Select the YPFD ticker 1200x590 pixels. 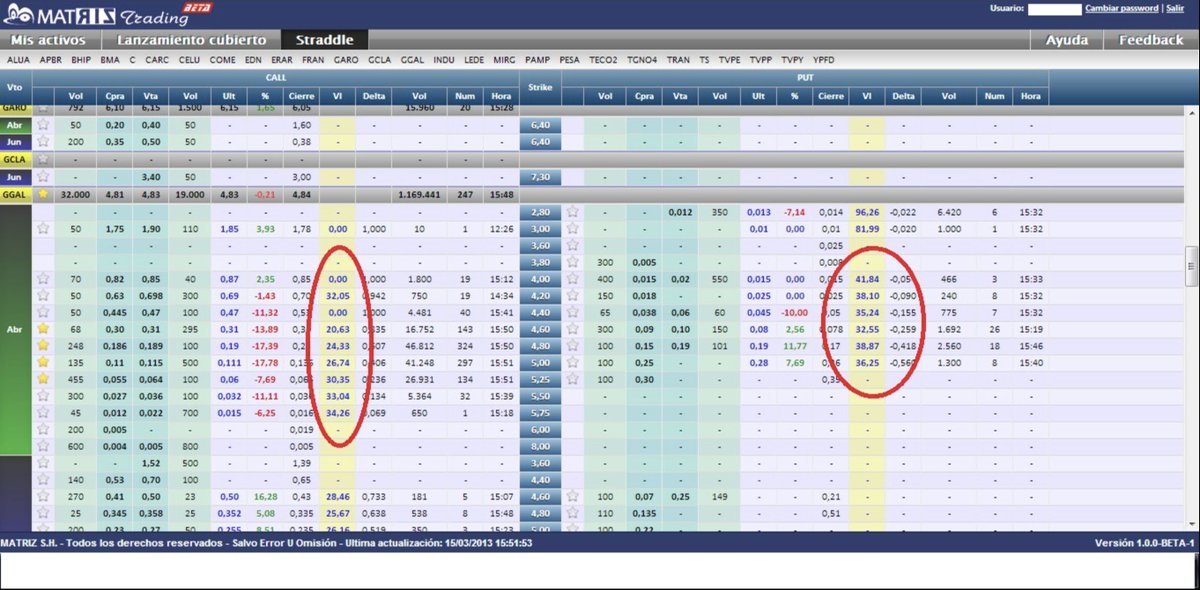click(x=824, y=60)
